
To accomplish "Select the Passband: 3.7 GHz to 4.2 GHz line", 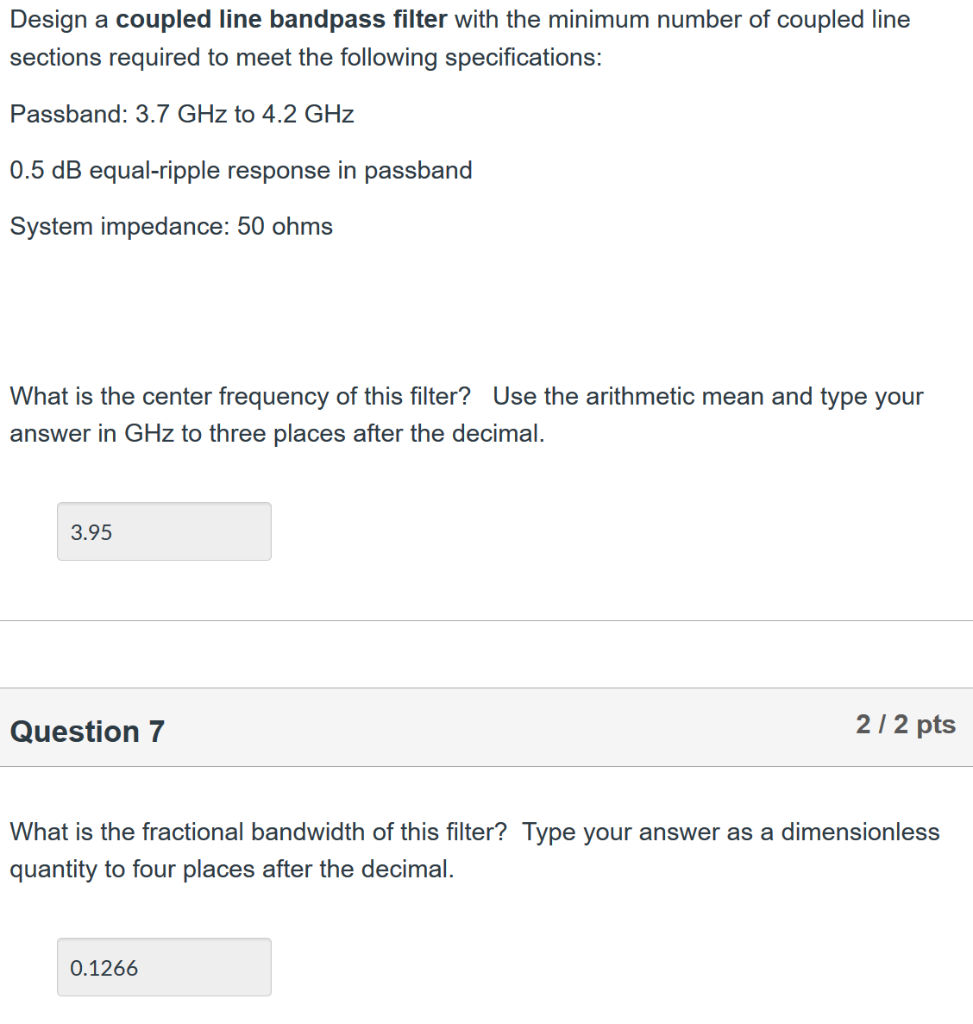I will tap(181, 114).
